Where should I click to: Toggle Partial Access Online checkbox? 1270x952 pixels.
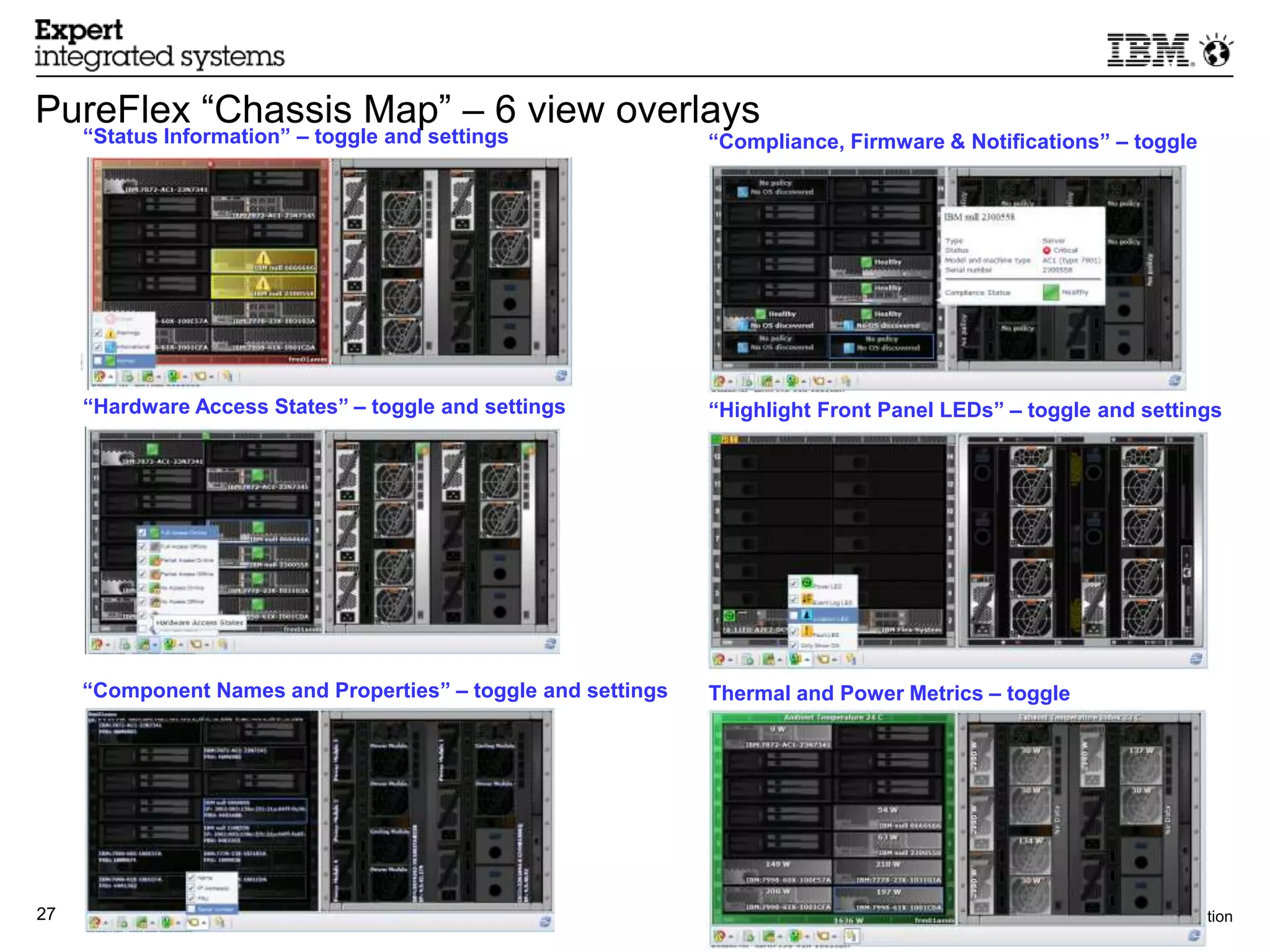coord(143,560)
